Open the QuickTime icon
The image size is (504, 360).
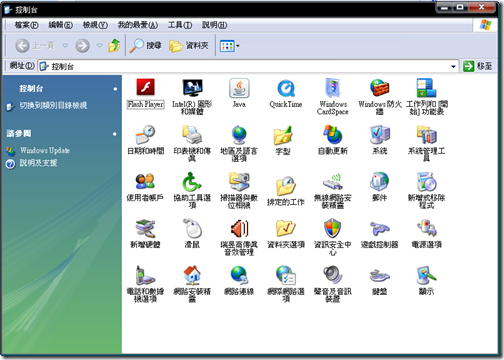coord(286,89)
